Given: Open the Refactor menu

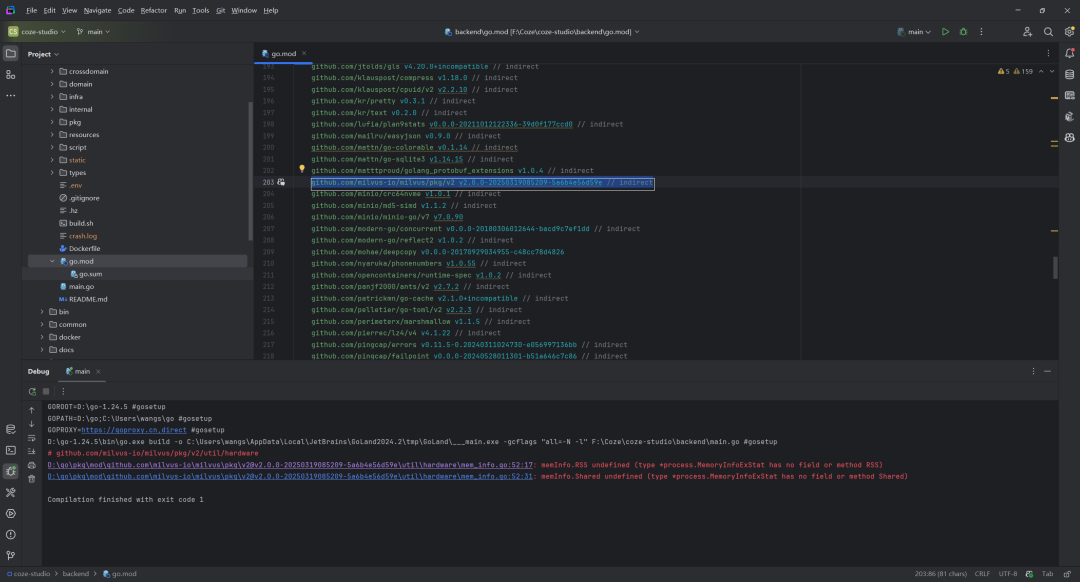Looking at the screenshot, I should coord(154,10).
